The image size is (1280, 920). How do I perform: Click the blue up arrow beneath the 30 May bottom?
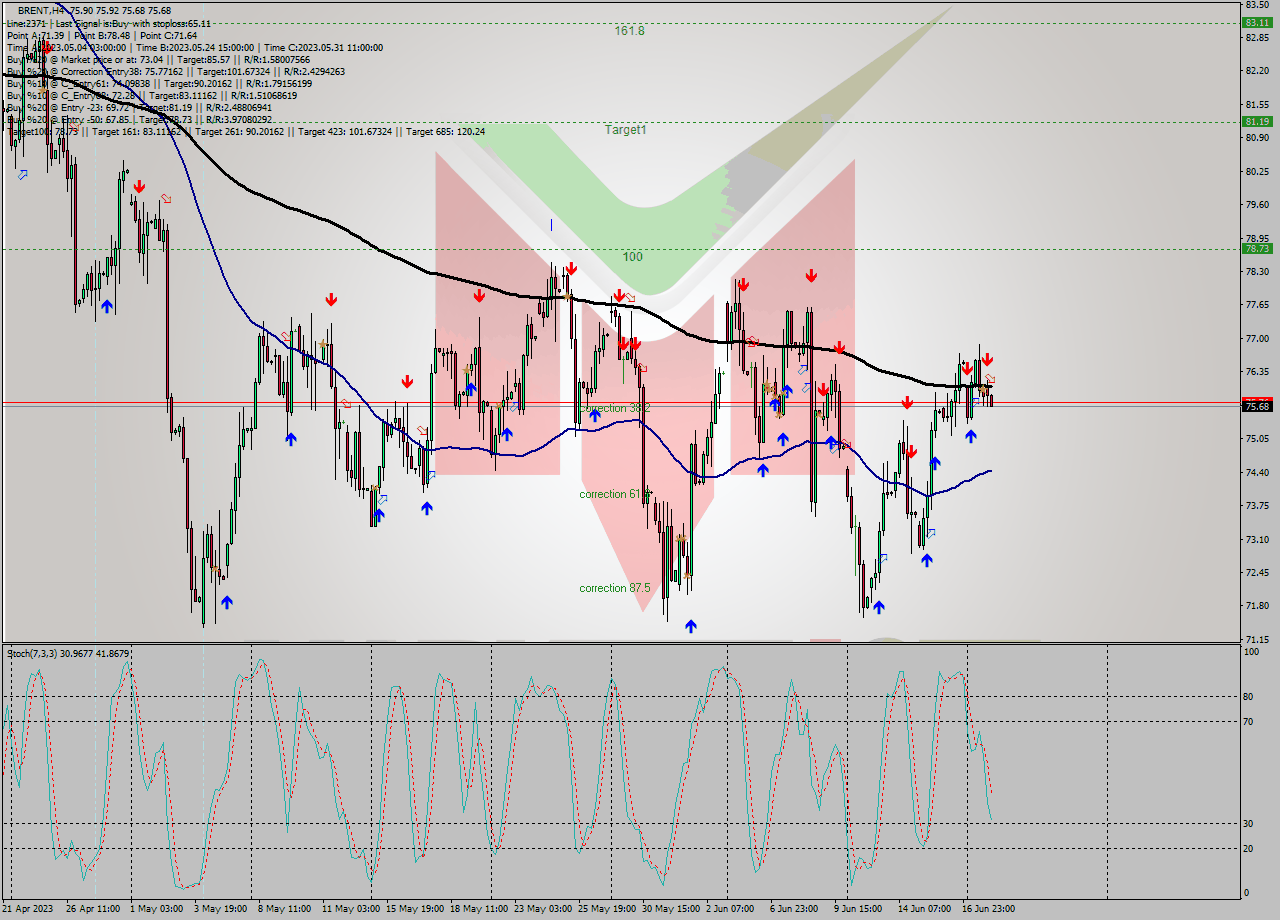(690, 625)
